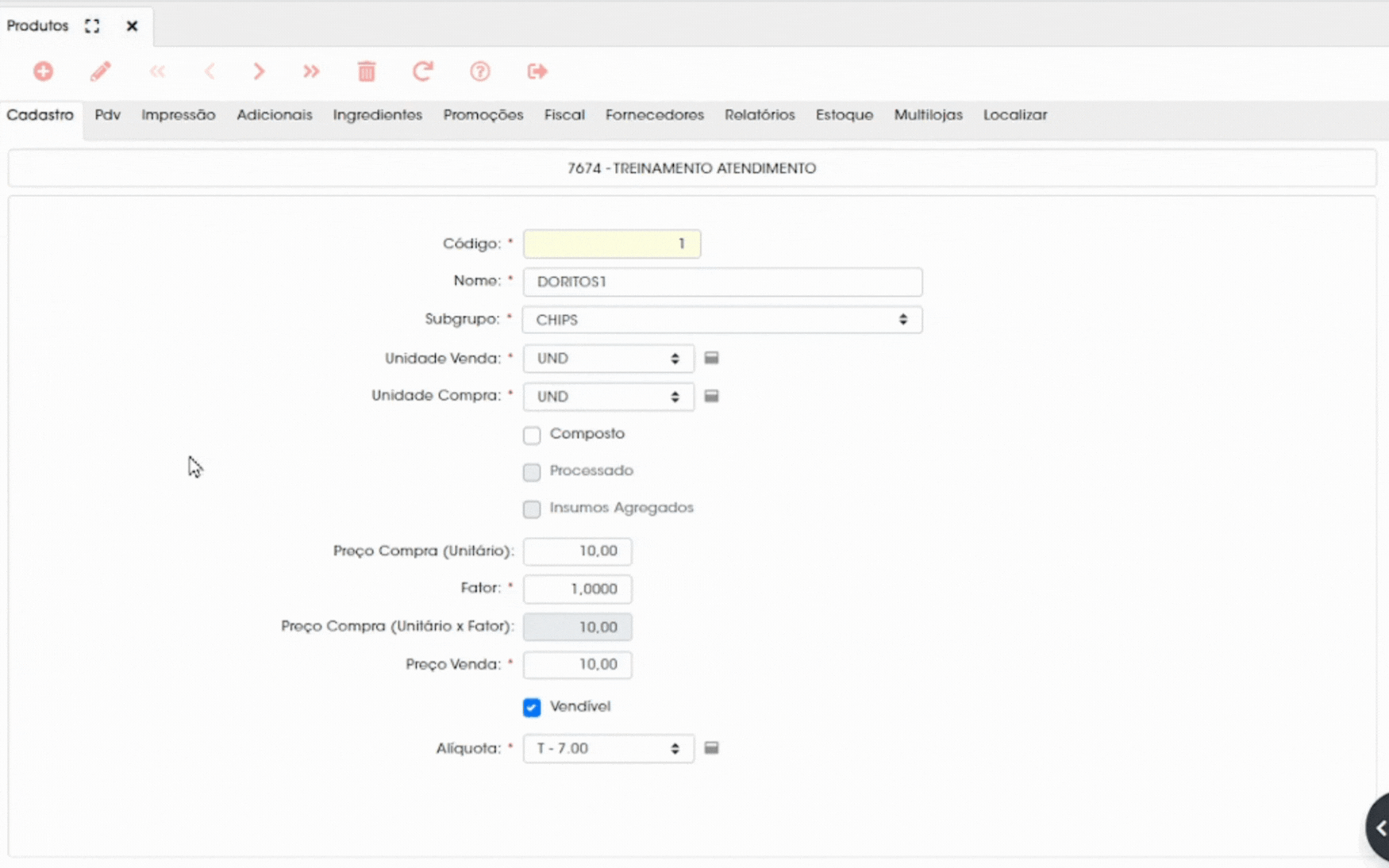Switch to the Ingredientes tab
The width and height of the screenshot is (1389, 868).
[378, 115]
